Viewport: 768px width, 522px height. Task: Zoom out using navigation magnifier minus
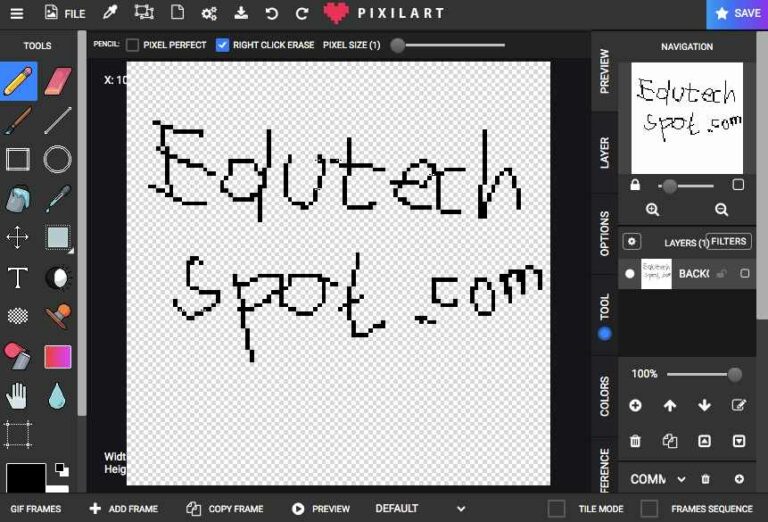click(x=721, y=210)
